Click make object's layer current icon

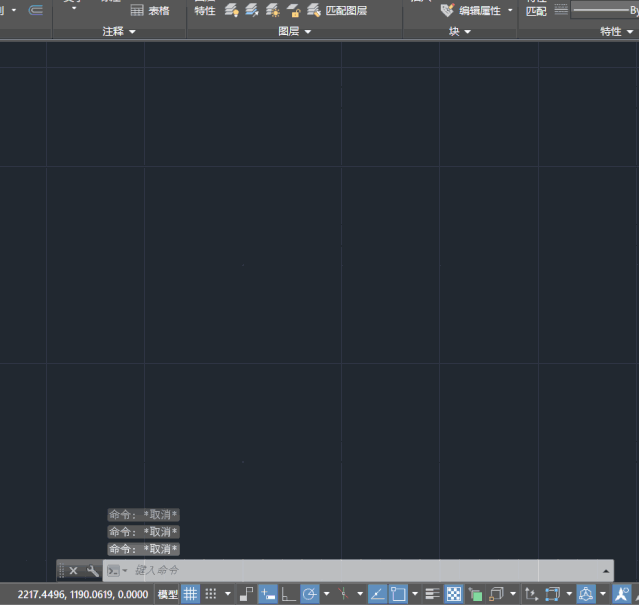click(x=252, y=10)
